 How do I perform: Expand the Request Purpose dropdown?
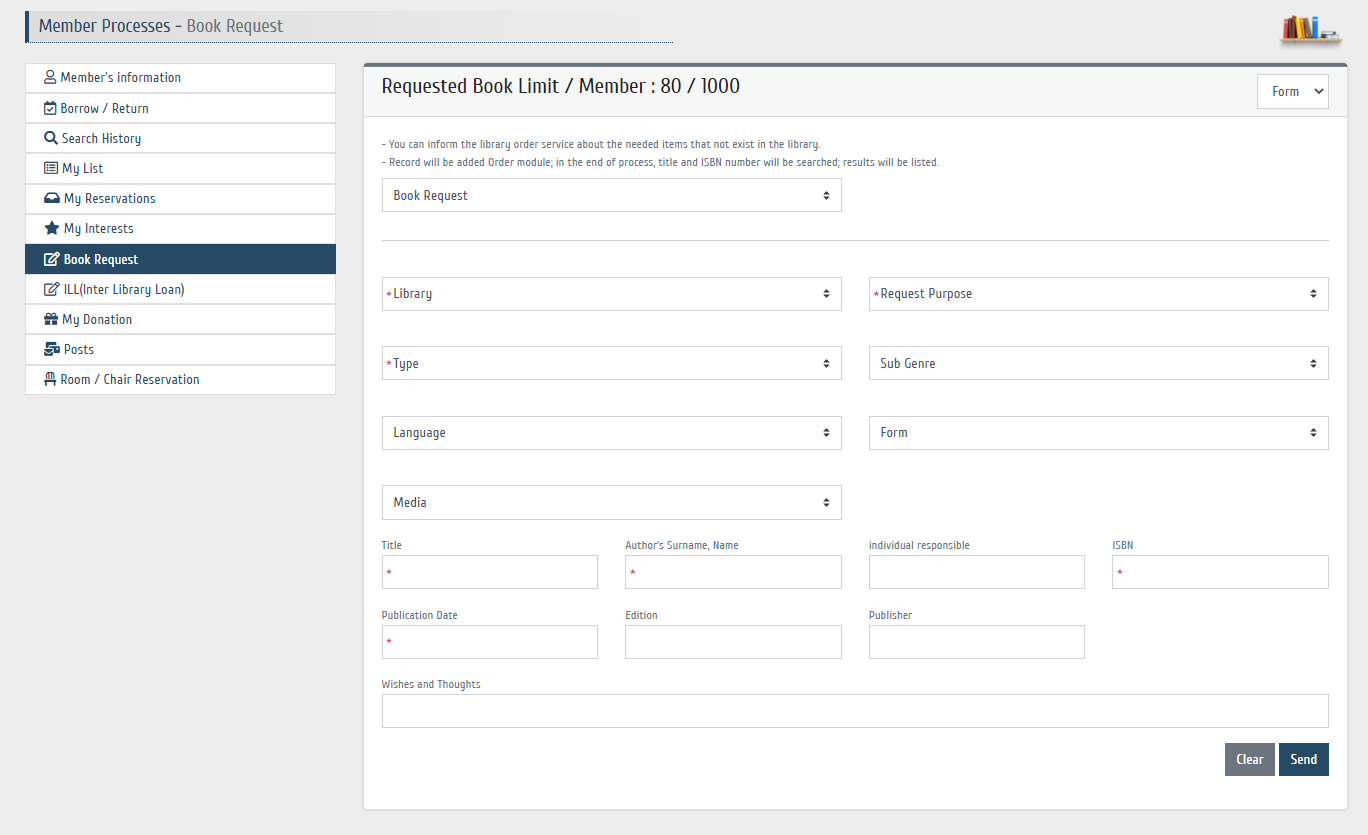coord(1098,294)
